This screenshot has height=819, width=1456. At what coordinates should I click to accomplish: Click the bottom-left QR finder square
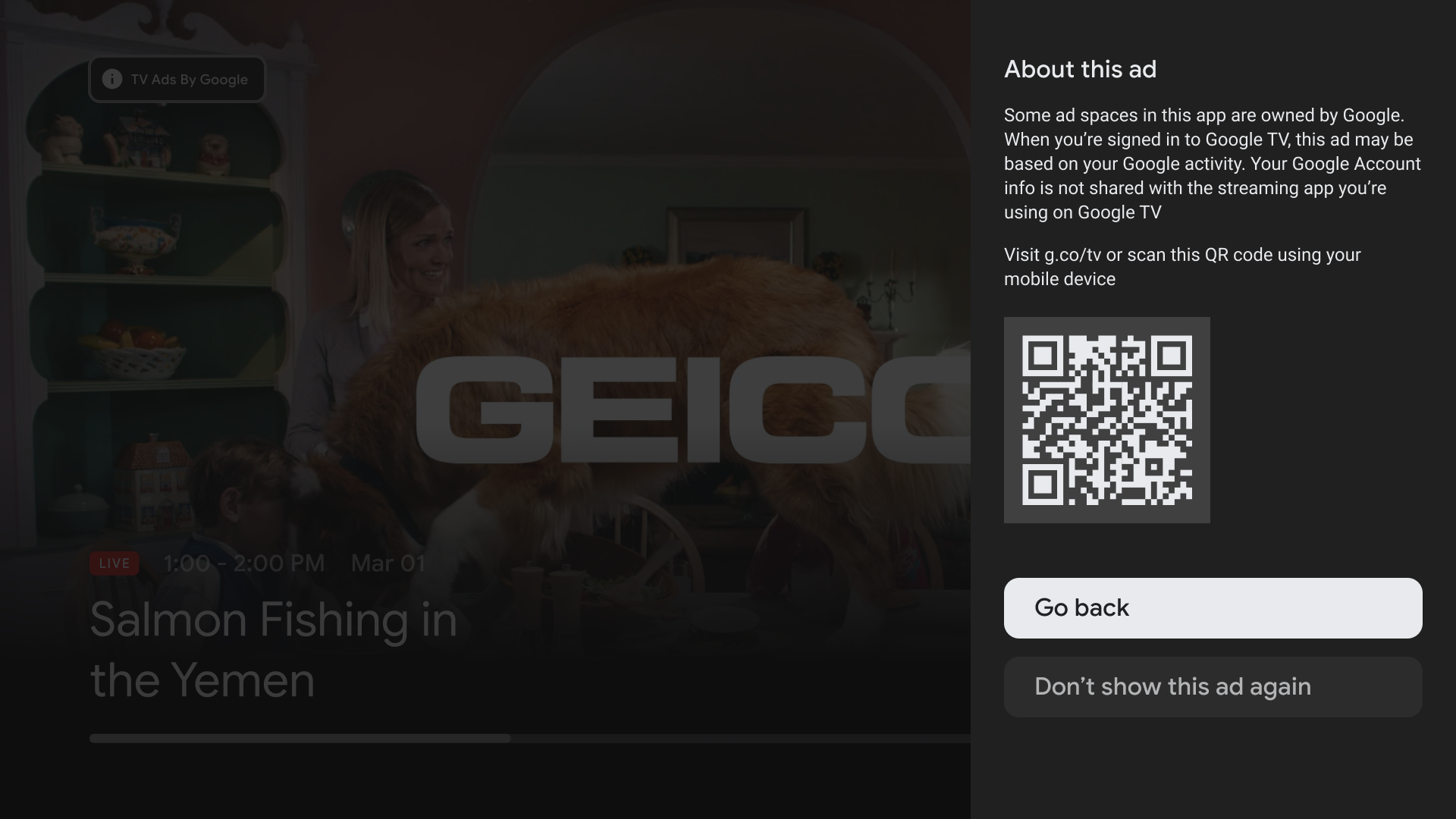click(1043, 485)
